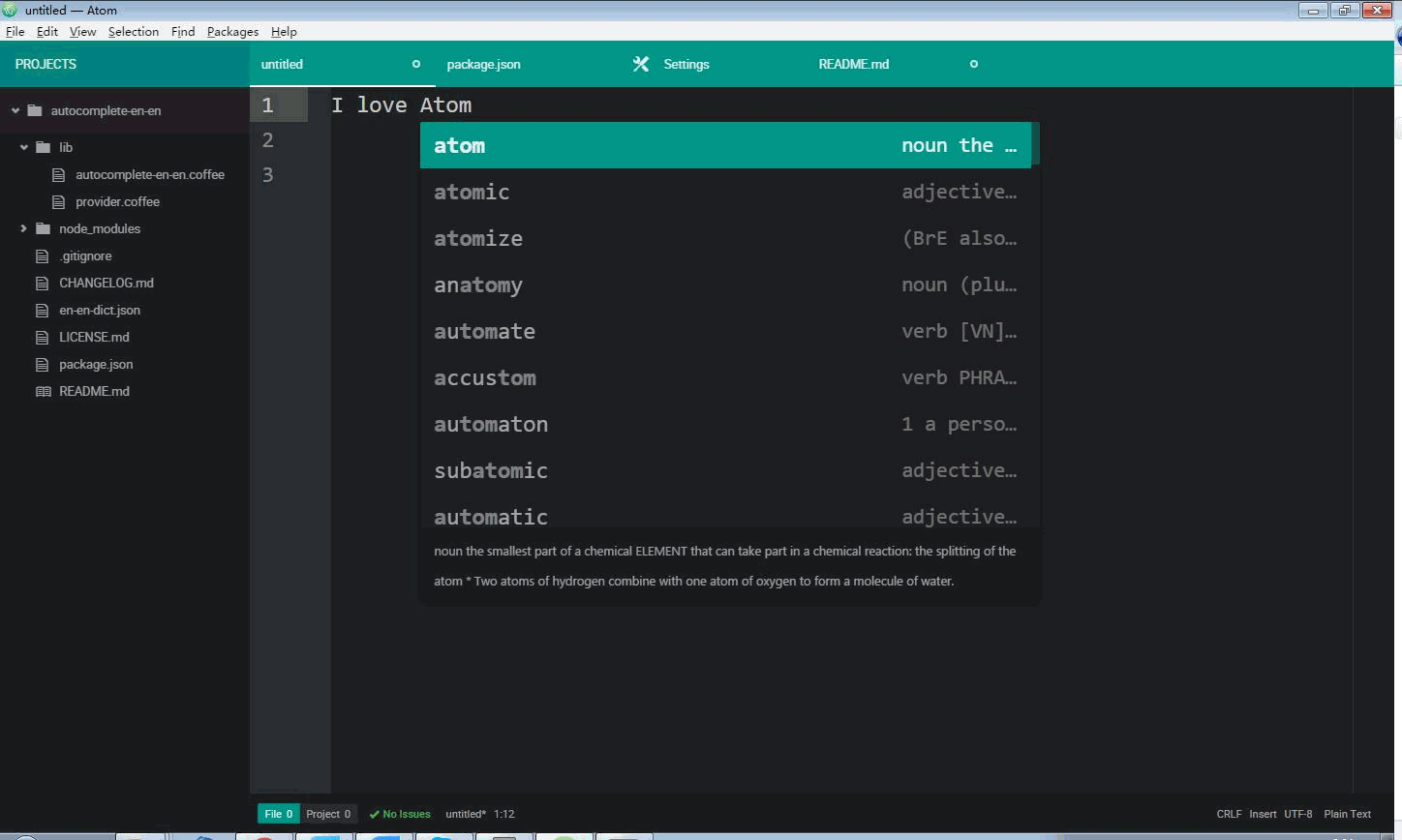Switch to the Settings tab
The height and width of the screenshot is (840, 1402).
(715, 64)
